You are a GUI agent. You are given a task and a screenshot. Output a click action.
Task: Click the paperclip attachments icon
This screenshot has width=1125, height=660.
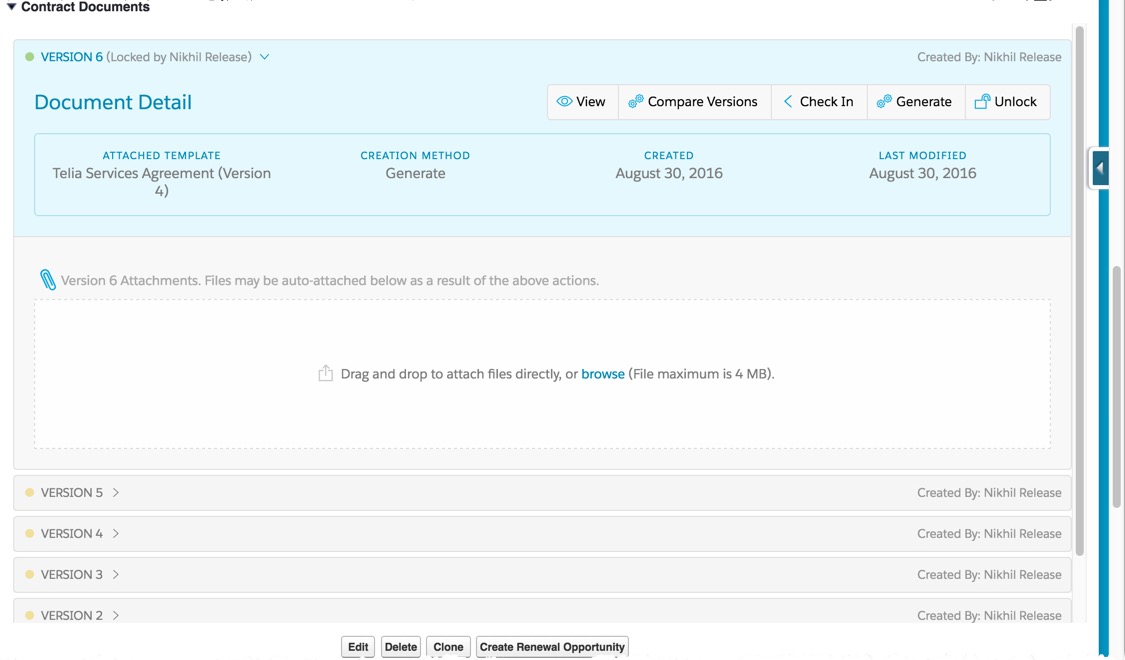coord(47,280)
